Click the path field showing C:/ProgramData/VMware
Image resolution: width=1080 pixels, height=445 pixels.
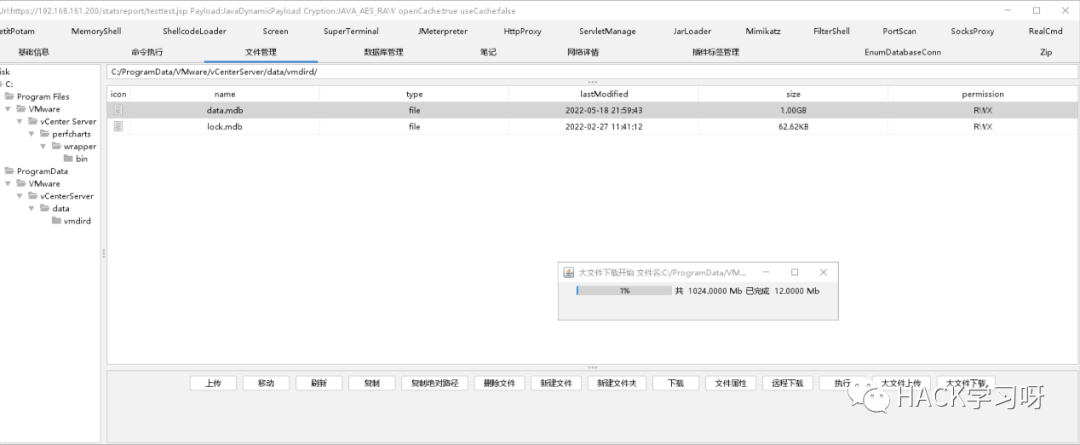point(592,72)
